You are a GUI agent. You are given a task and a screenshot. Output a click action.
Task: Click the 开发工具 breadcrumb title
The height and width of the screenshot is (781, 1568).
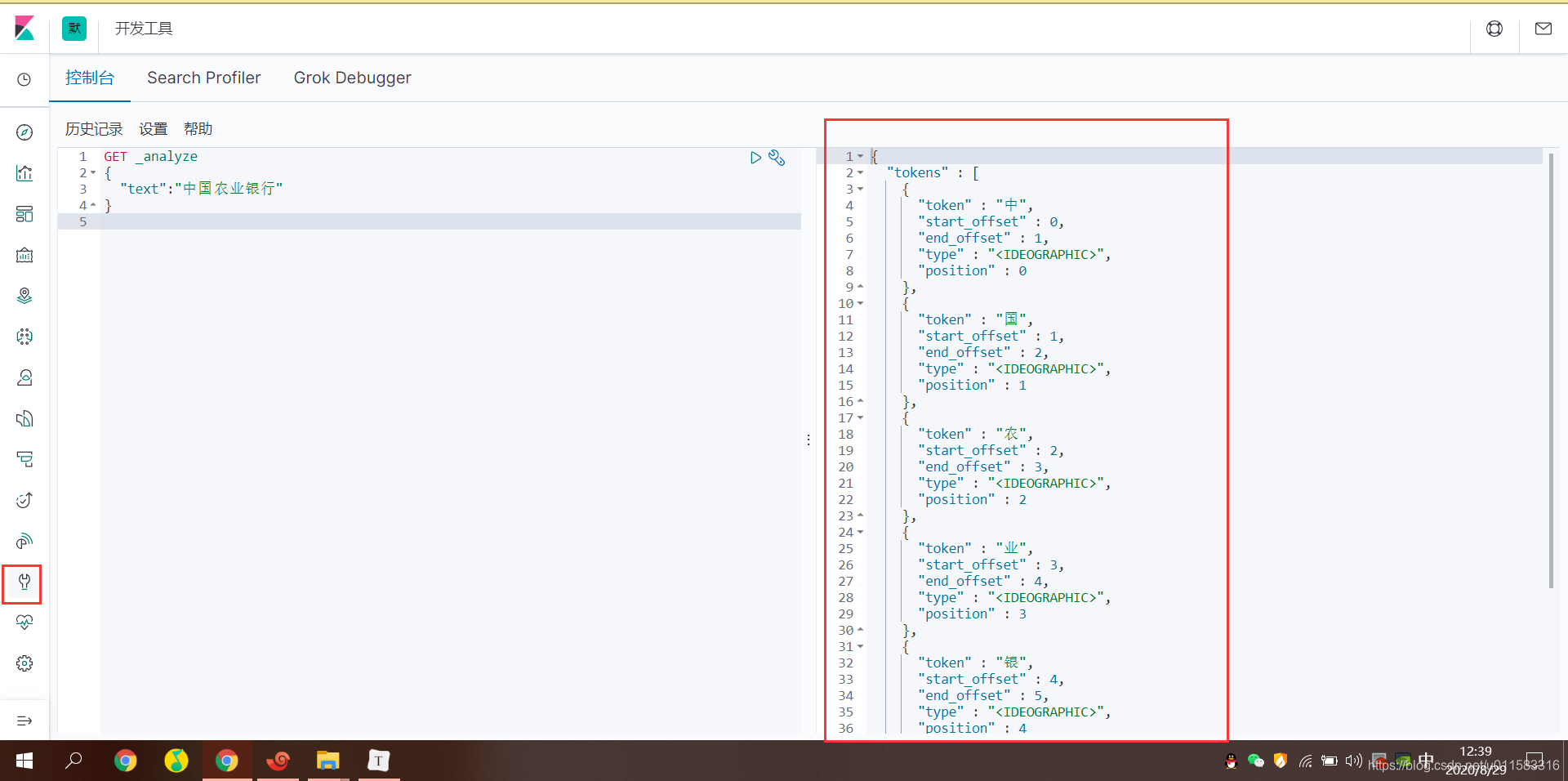pyautogui.click(x=144, y=29)
